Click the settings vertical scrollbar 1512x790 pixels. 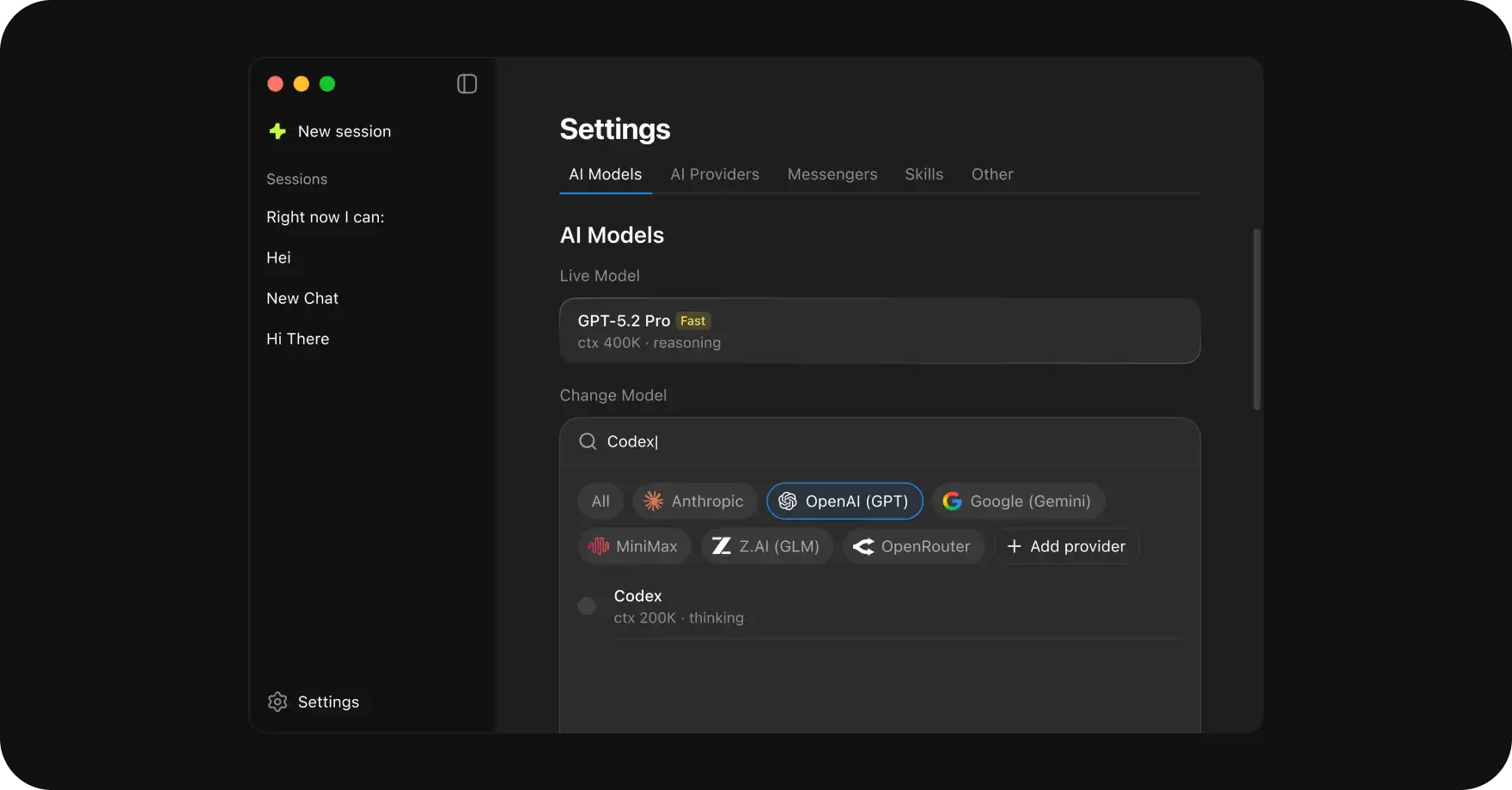[1257, 319]
